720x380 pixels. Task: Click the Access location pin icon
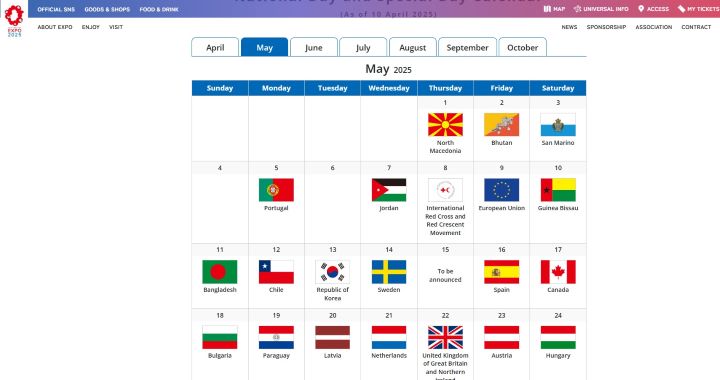641,9
